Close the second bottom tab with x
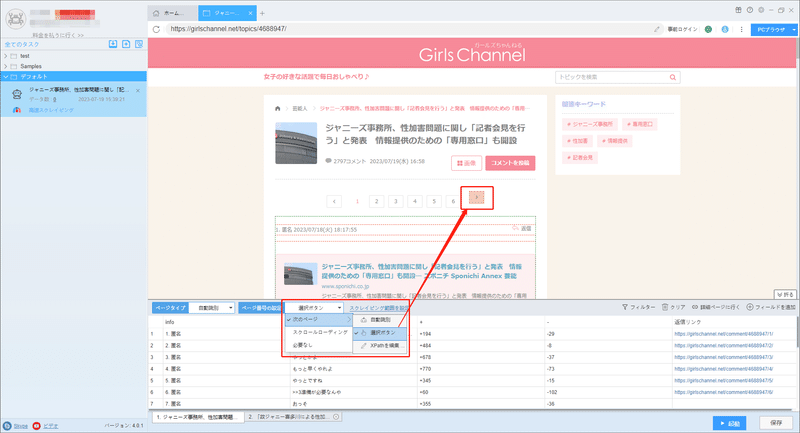This screenshot has width=800, height=433. (x=336, y=417)
